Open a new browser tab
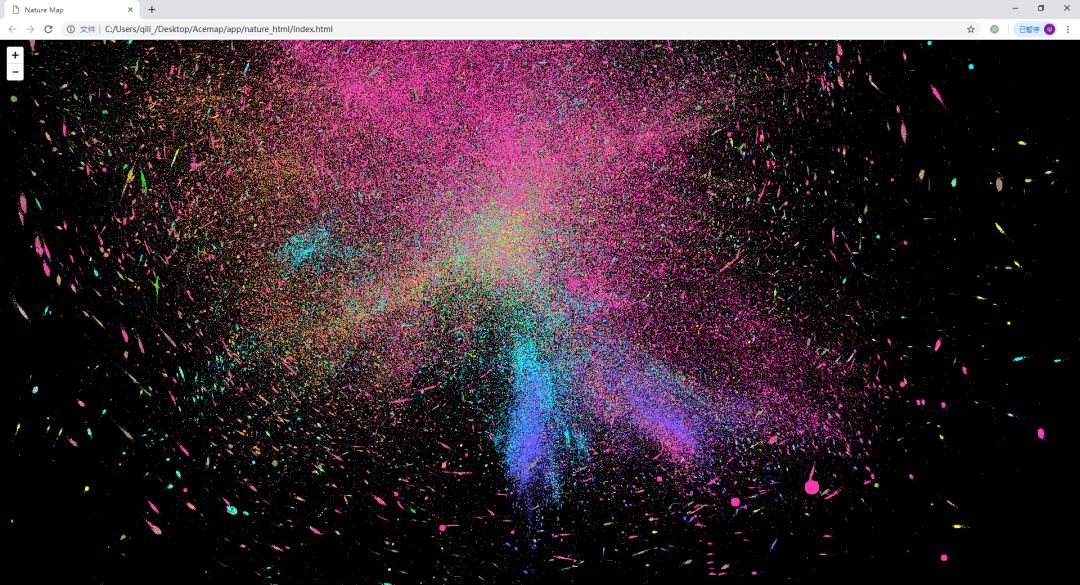The image size is (1080, 585). pos(152,10)
